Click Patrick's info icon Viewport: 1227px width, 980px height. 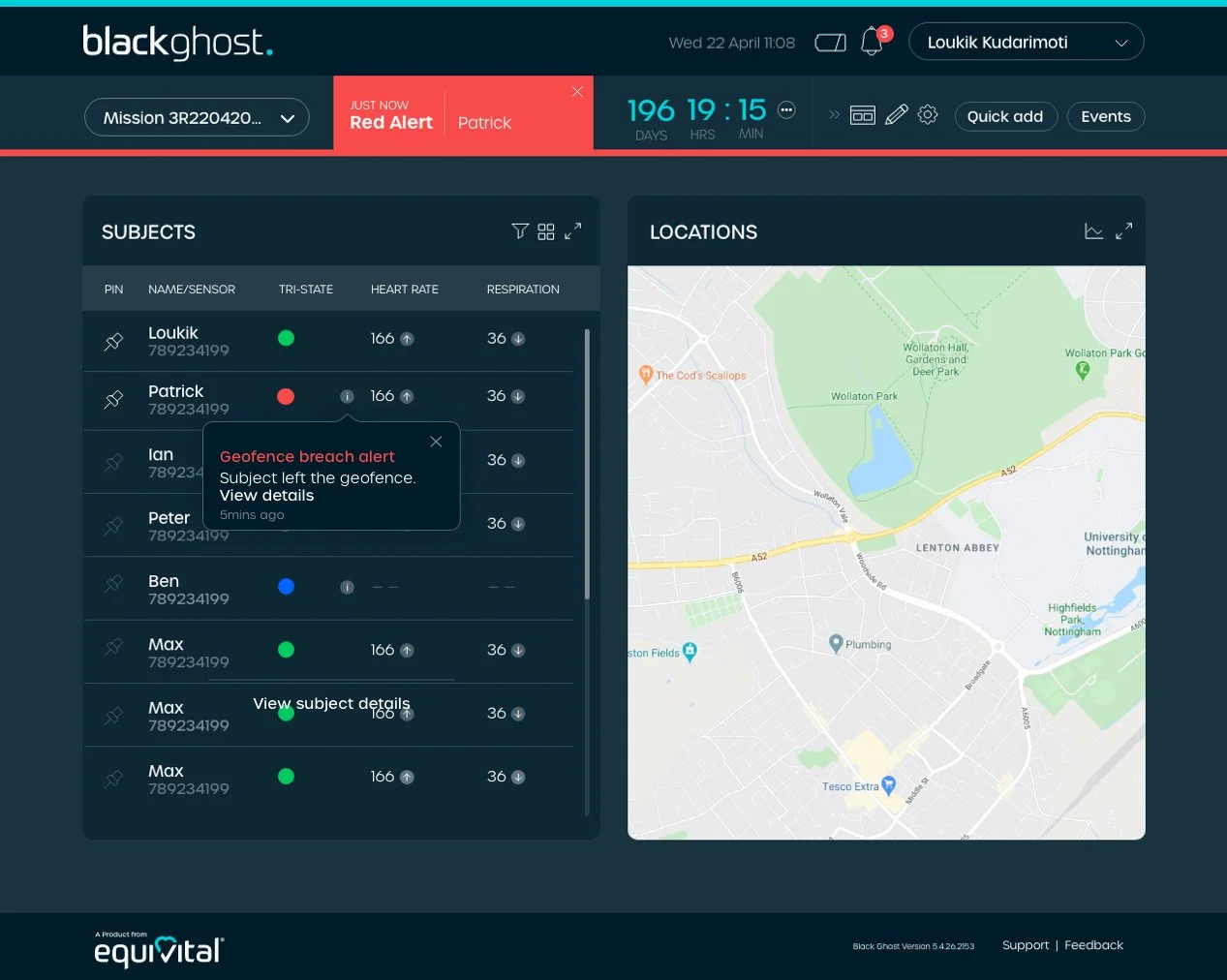pyautogui.click(x=347, y=396)
